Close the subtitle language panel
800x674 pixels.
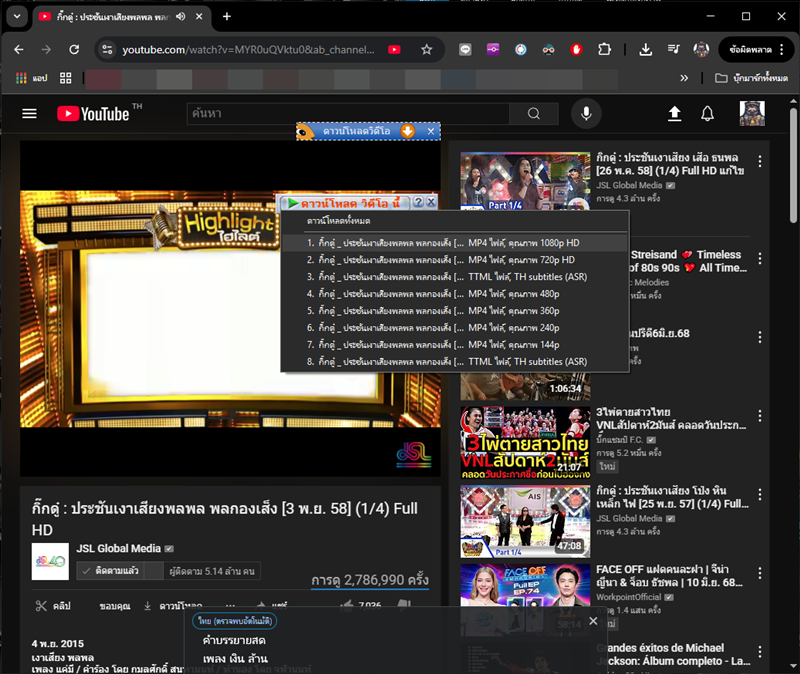click(593, 621)
